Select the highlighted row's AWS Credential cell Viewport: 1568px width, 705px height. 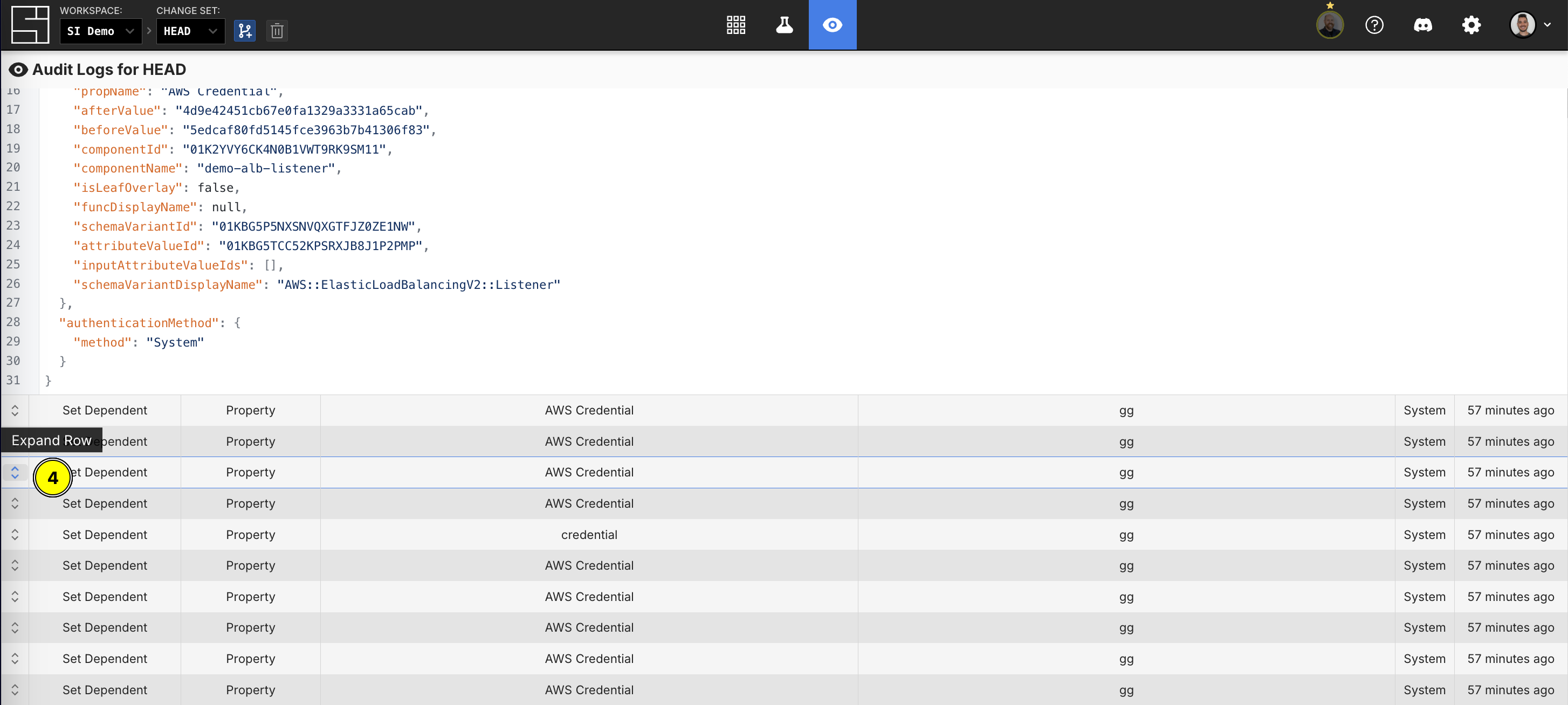click(589, 473)
